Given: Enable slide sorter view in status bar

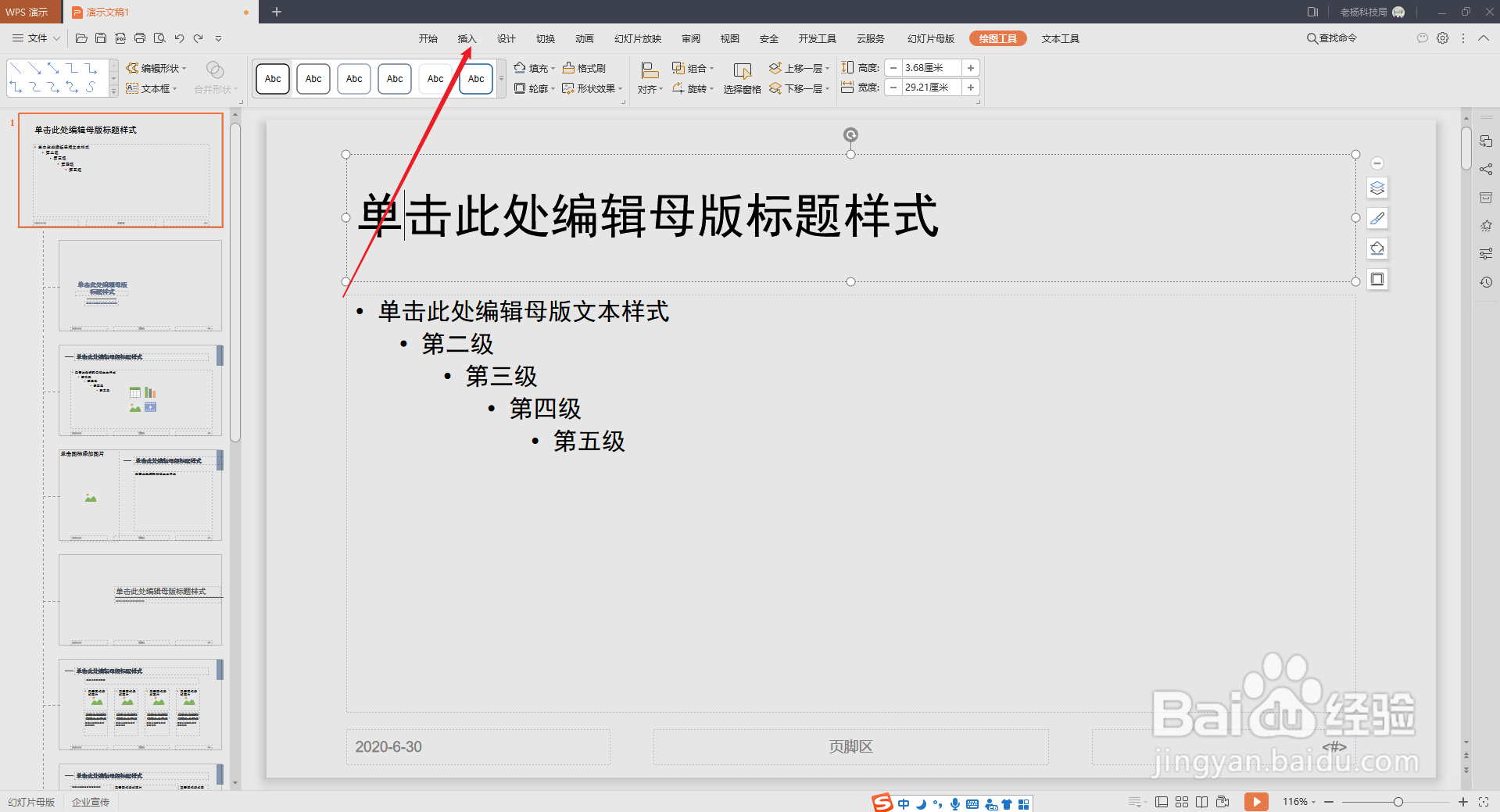Looking at the screenshot, I should (1181, 802).
